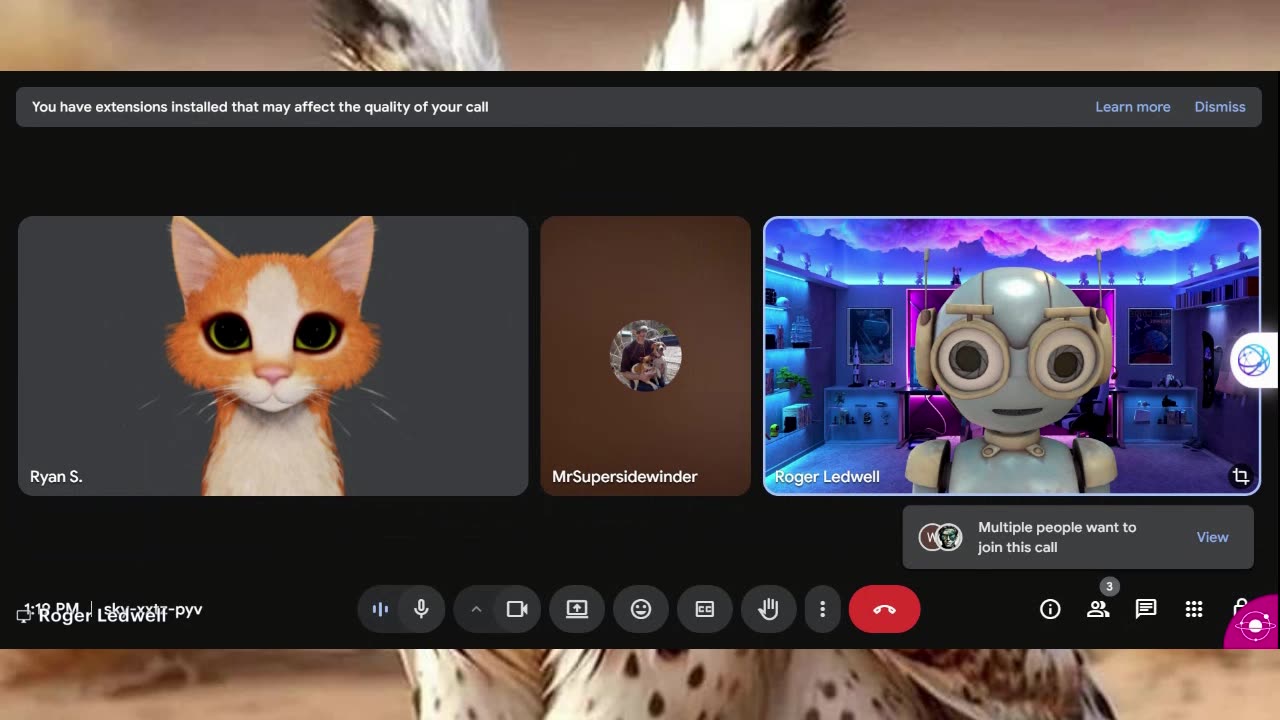Mute the microphone

click(421, 609)
